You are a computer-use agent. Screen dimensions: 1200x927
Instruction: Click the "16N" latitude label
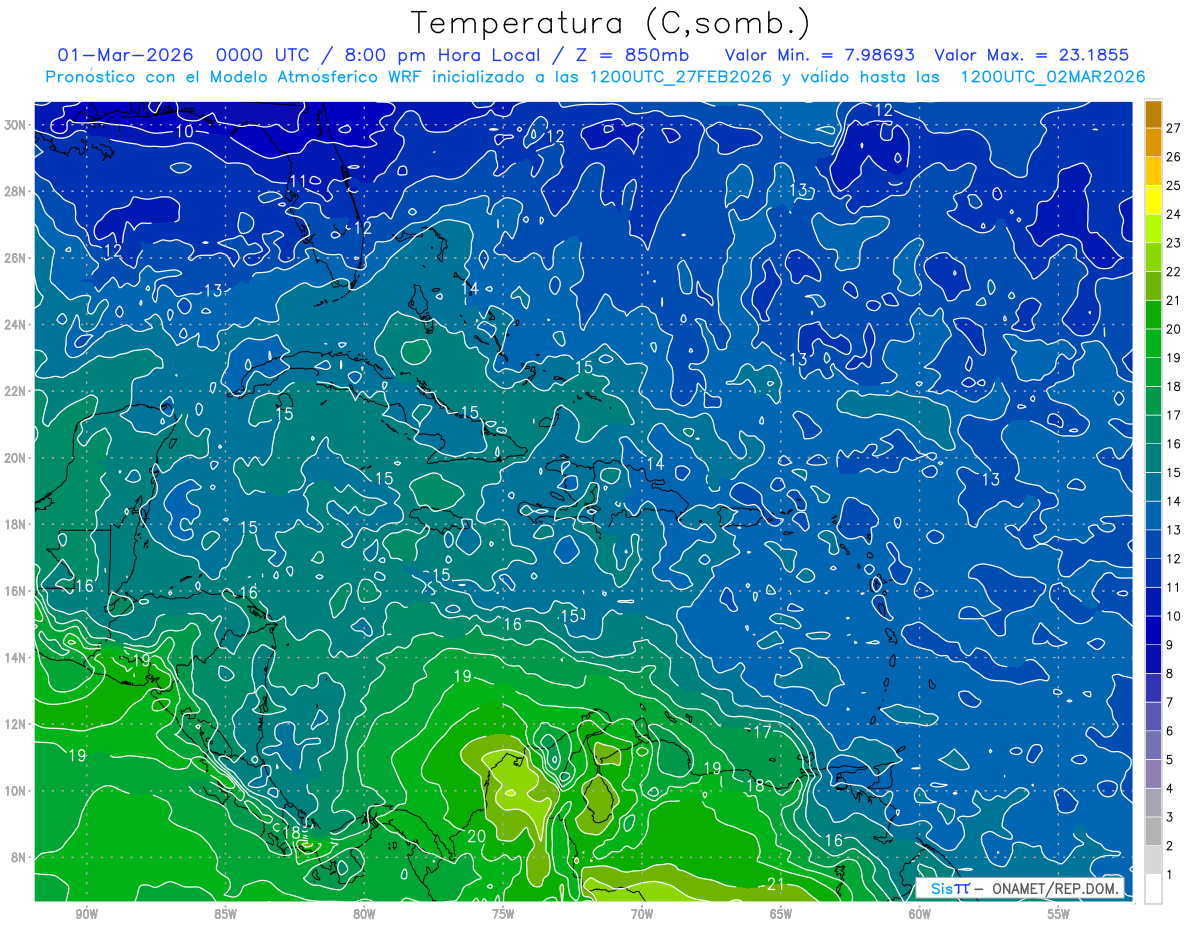(x=16, y=591)
